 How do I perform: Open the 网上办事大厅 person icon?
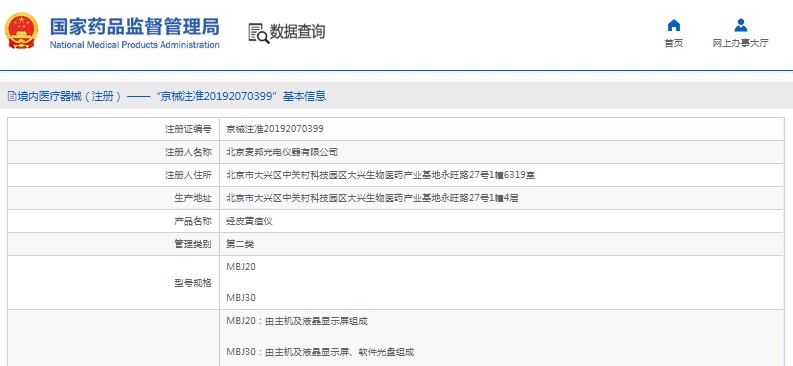(x=740, y=25)
